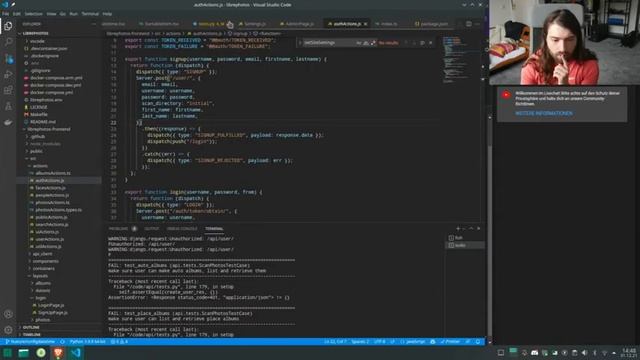Open userActions.js in explorer

[x=49, y=239]
